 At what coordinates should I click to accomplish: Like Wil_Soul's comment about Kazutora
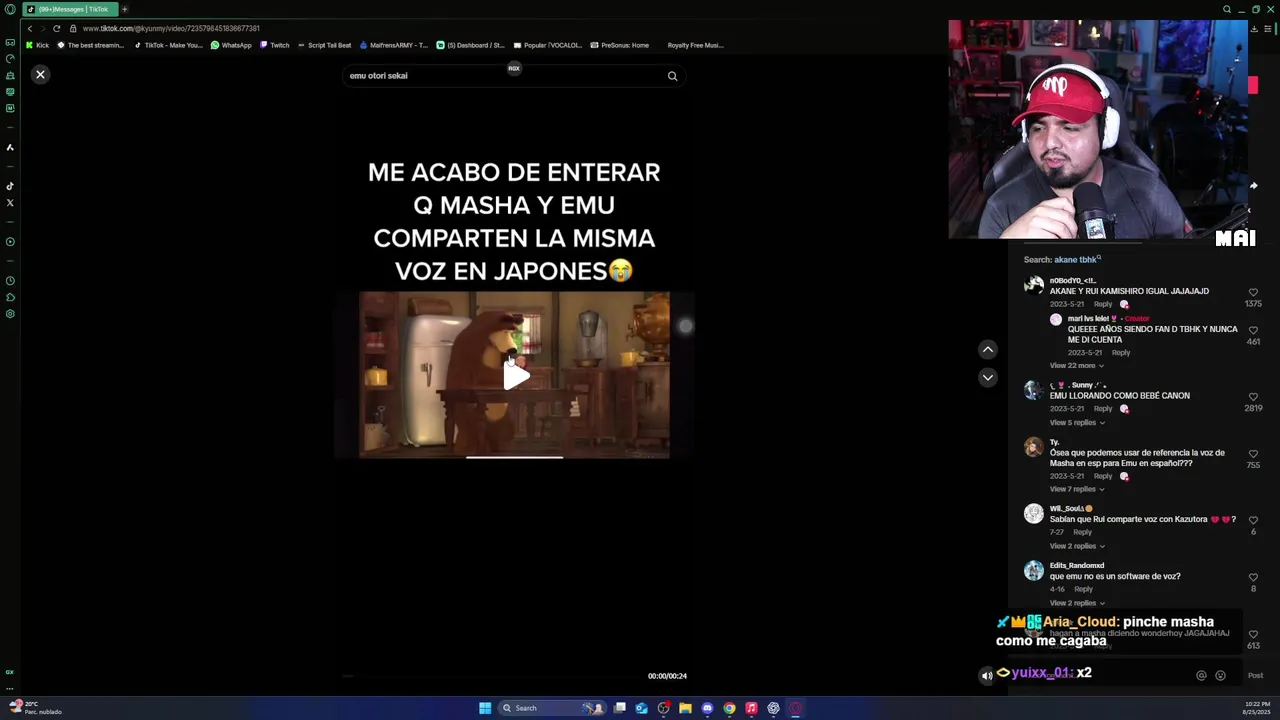pos(1253,520)
